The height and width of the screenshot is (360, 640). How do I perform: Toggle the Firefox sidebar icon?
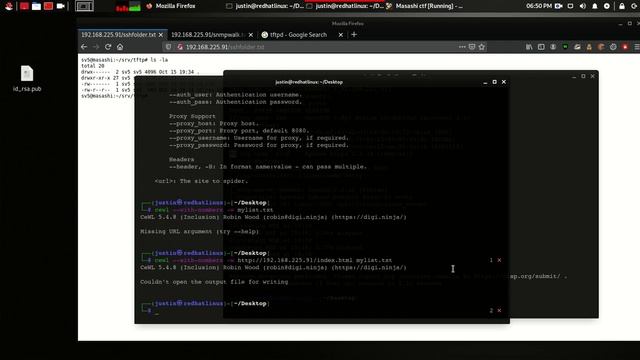click(541, 47)
